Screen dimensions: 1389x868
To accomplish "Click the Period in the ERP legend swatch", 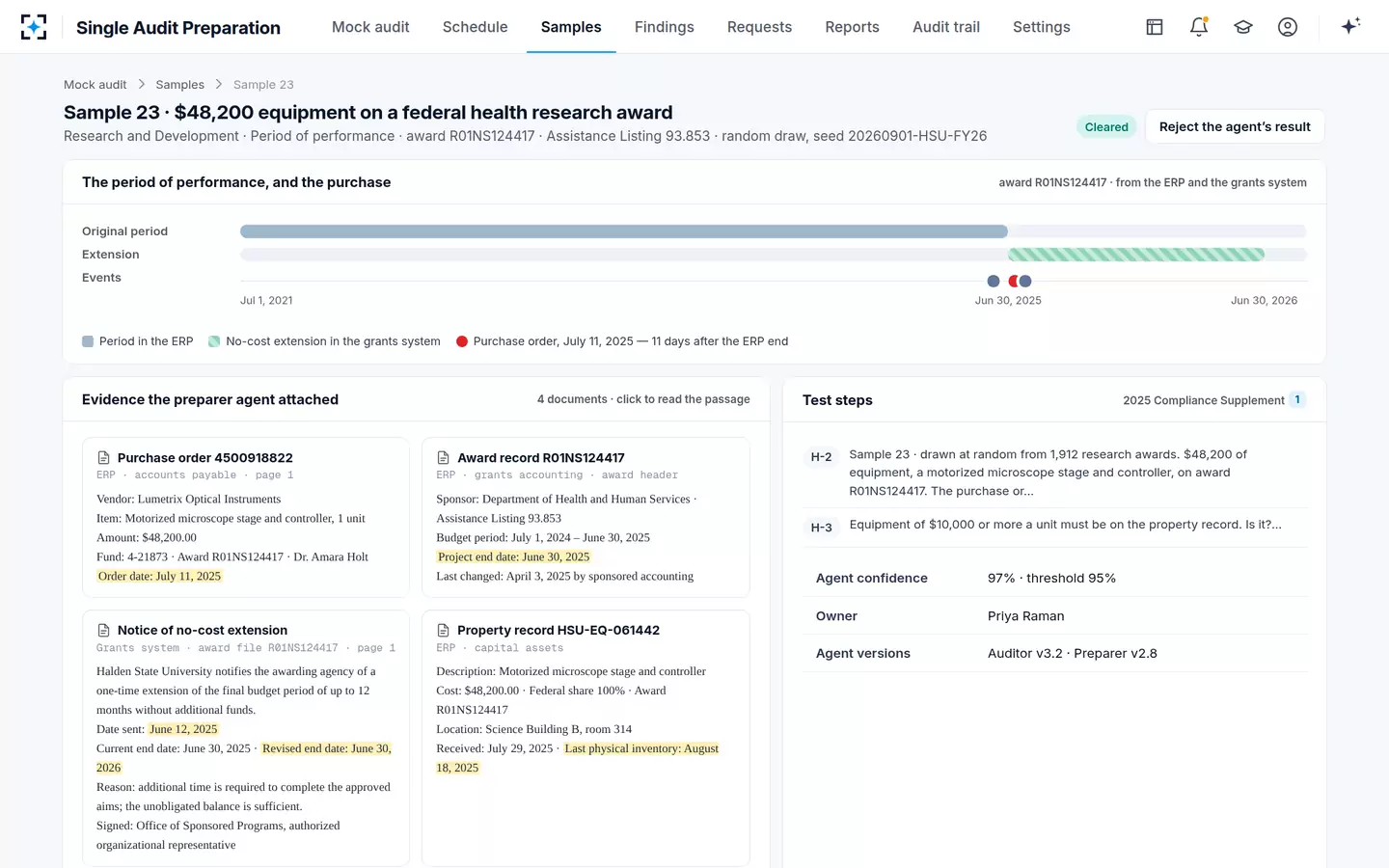I will point(88,341).
